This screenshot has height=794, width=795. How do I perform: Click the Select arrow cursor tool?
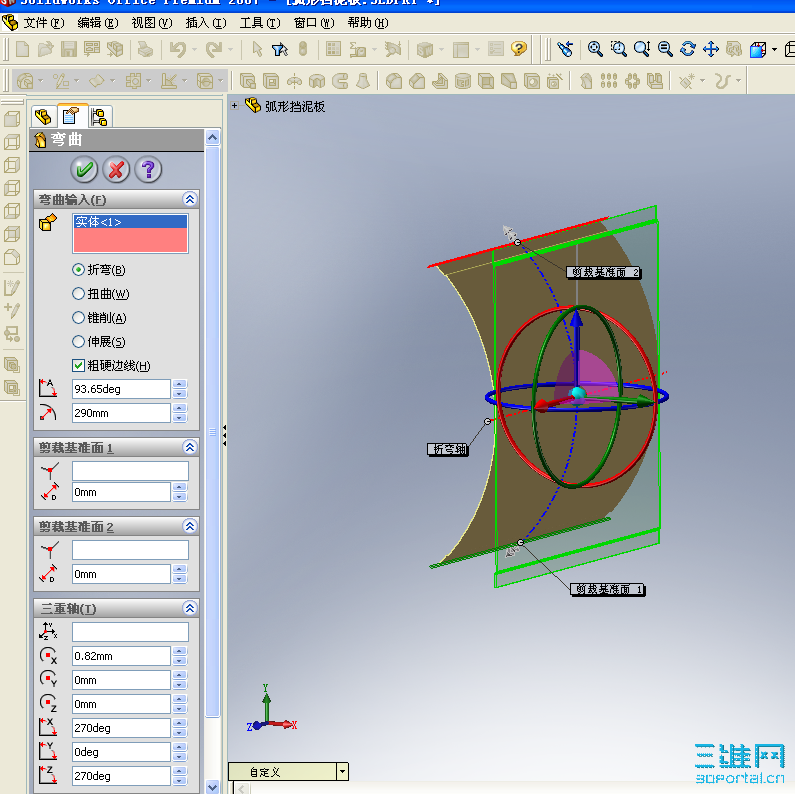point(257,49)
